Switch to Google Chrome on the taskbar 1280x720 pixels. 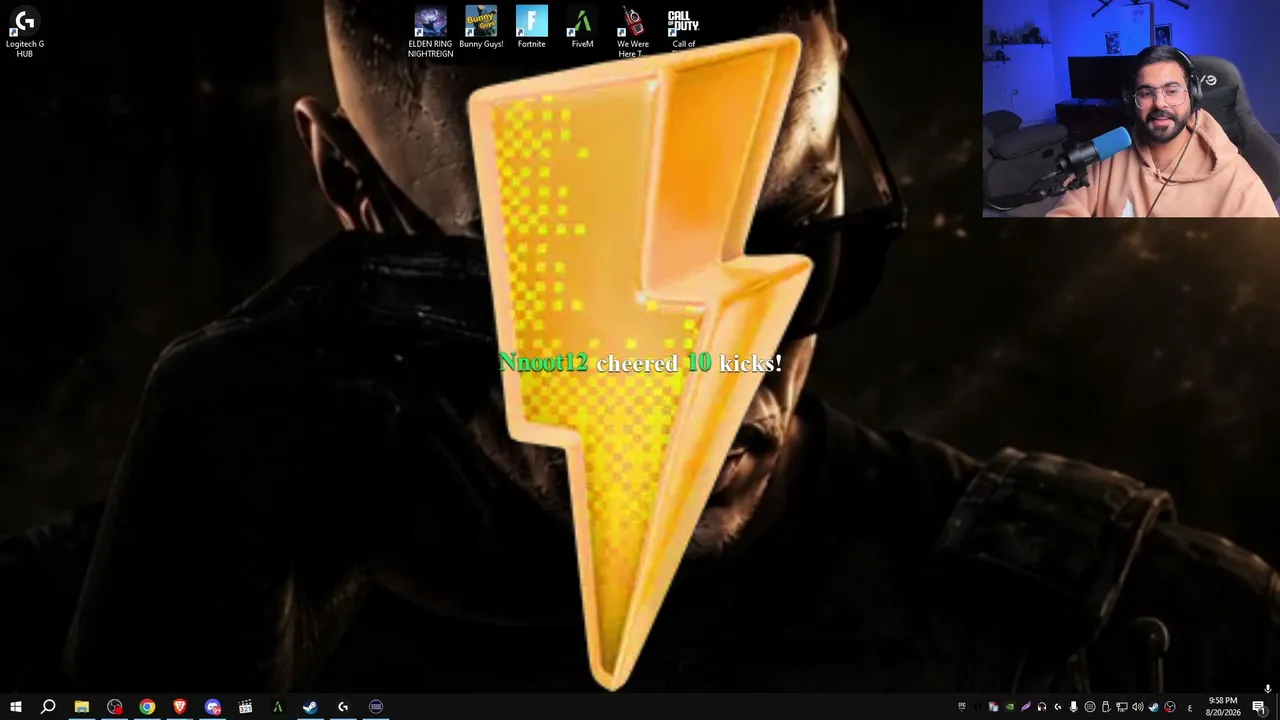pyautogui.click(x=147, y=707)
